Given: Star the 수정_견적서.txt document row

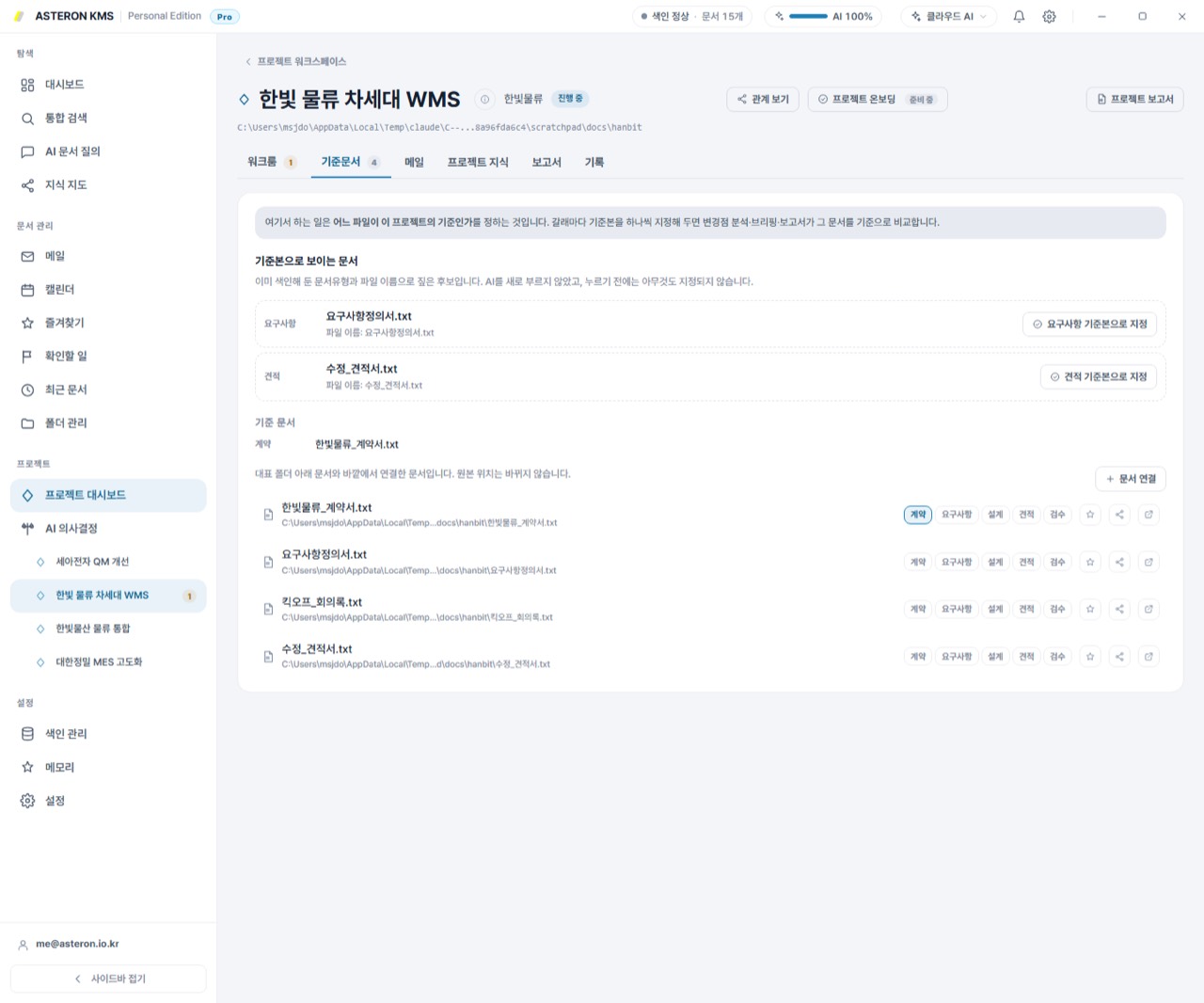Looking at the screenshot, I should point(1090,656).
